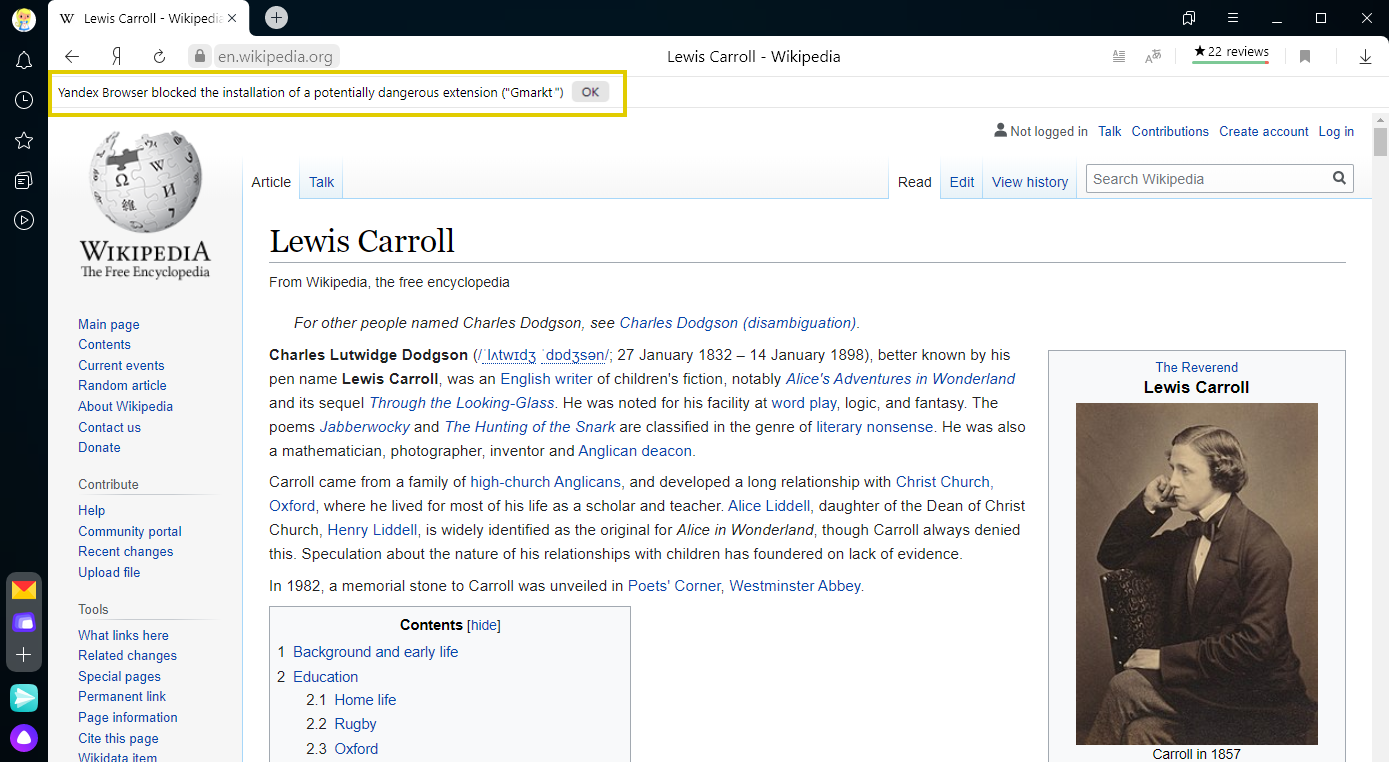This screenshot has width=1389, height=762.
Task: Add a new app to the sidebar
Action: point(24,655)
